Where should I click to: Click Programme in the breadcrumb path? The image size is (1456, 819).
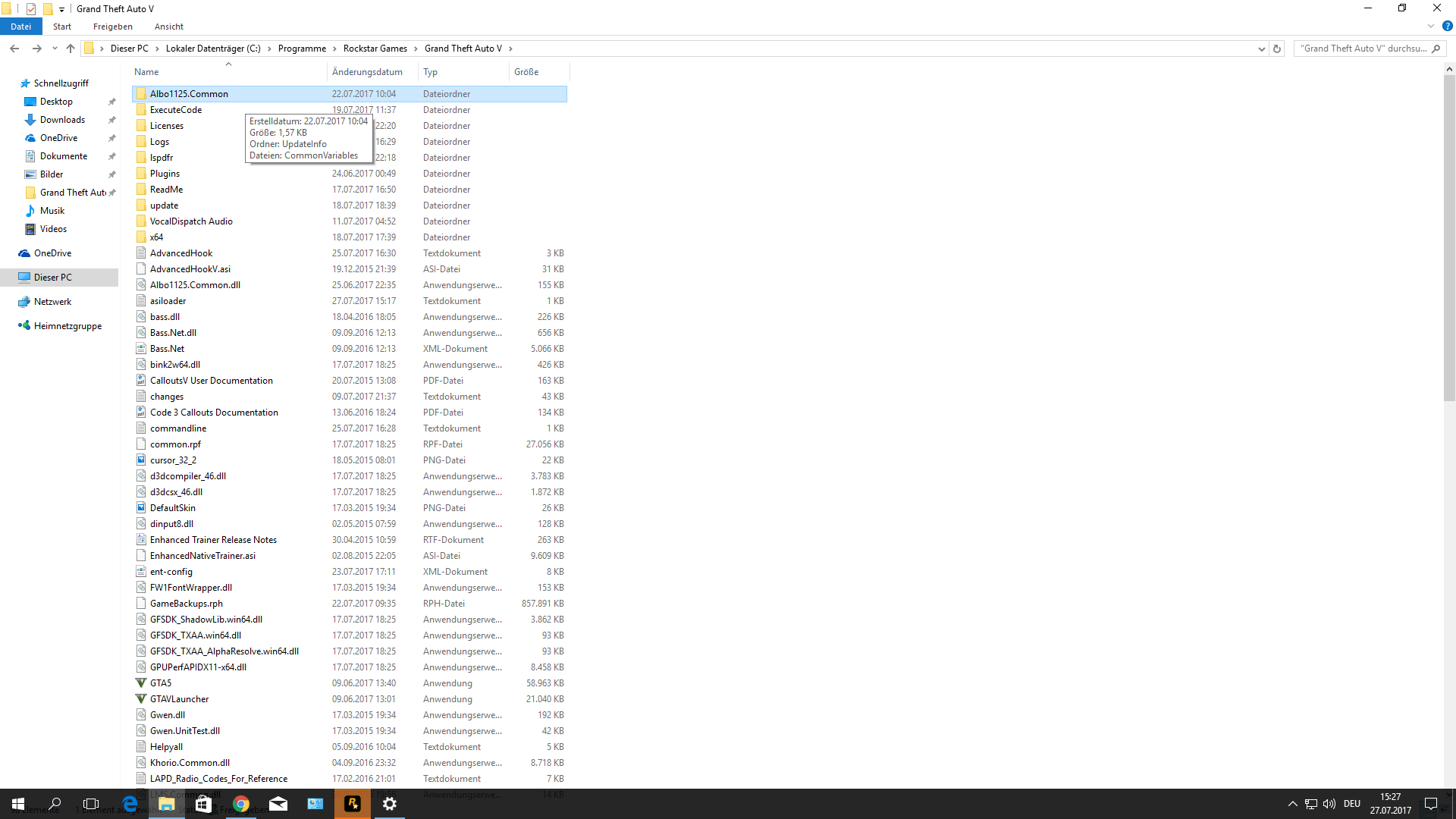coord(302,49)
